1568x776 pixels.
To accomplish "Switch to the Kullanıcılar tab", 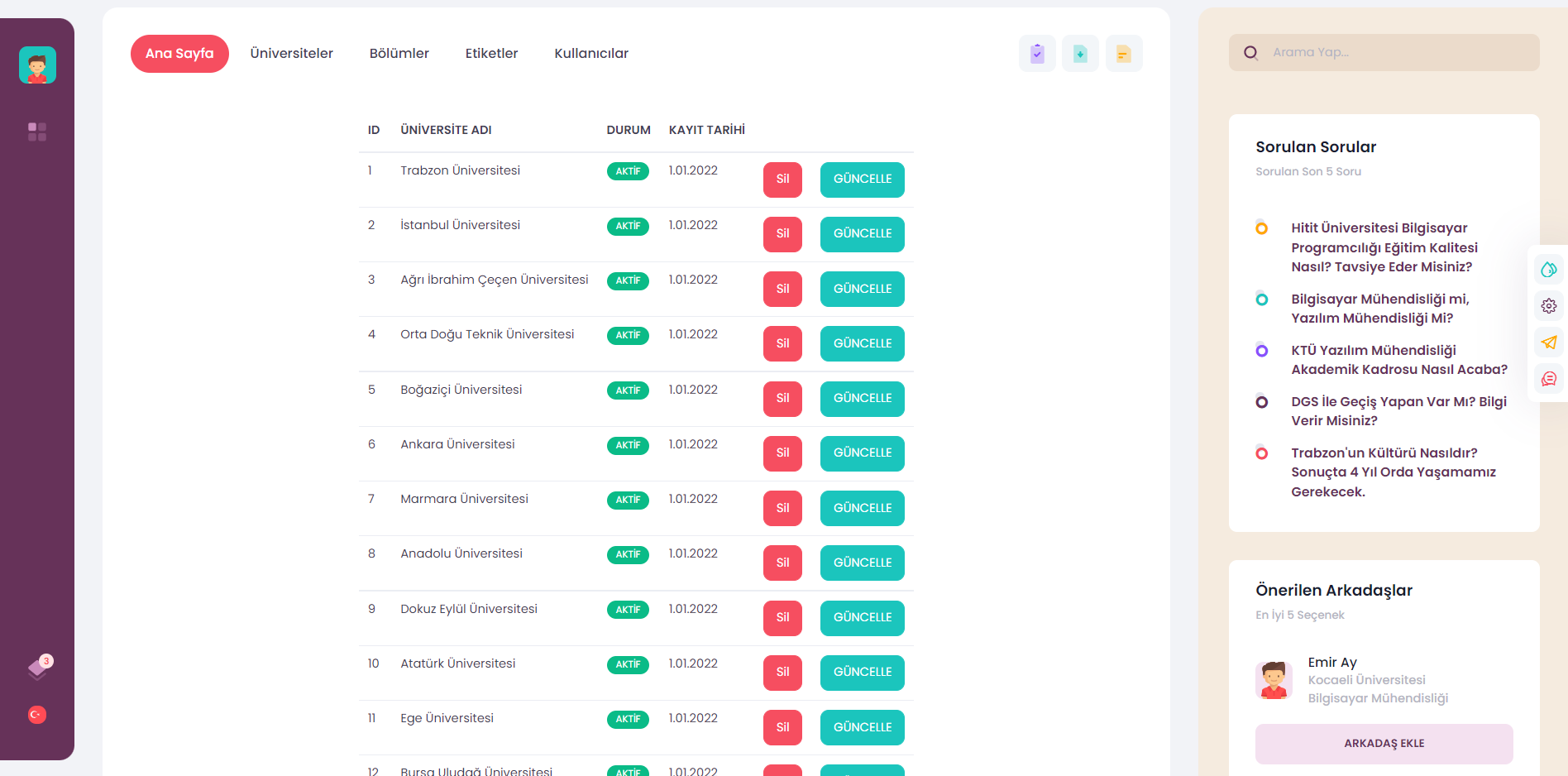I will 591,53.
